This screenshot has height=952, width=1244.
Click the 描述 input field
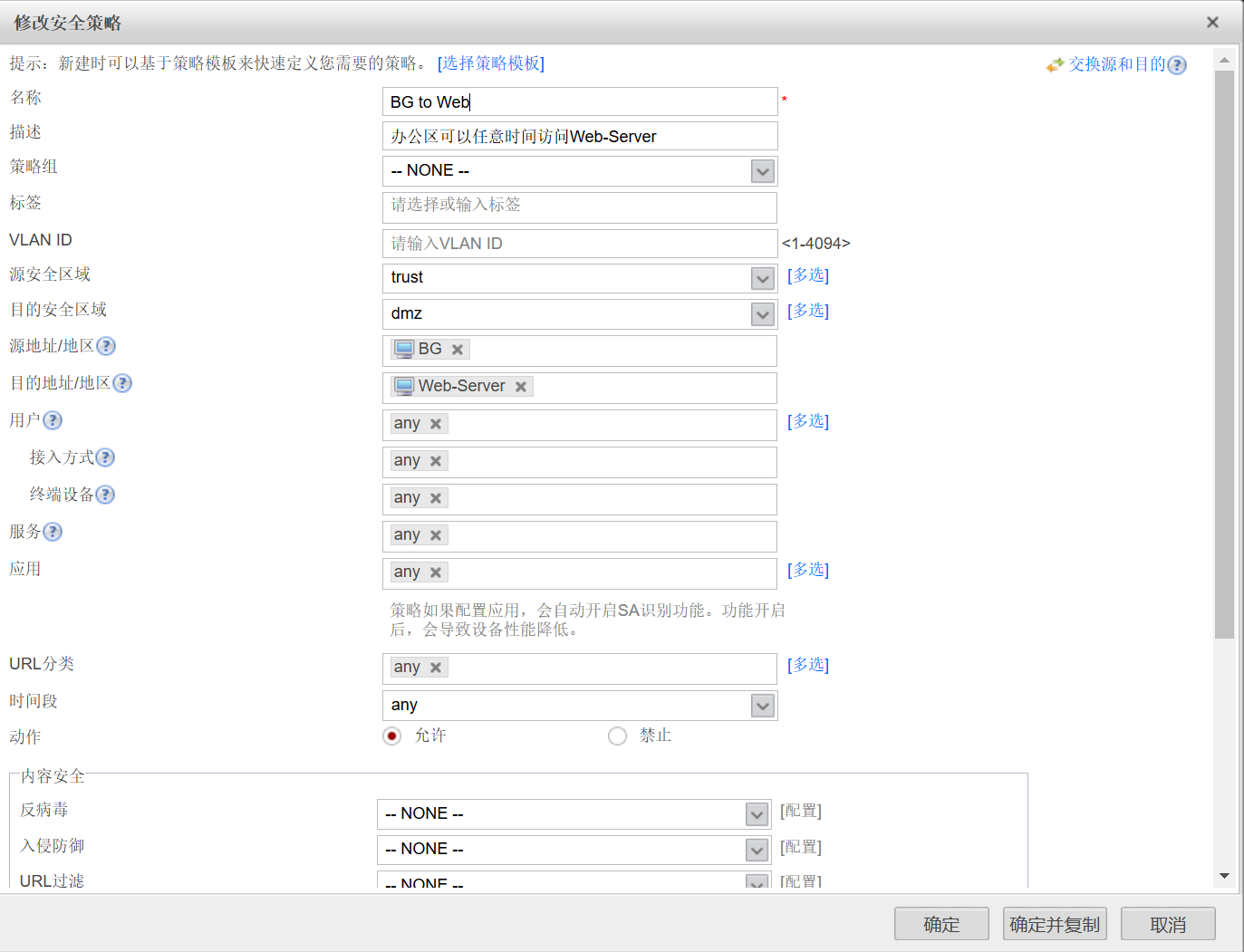(x=580, y=136)
